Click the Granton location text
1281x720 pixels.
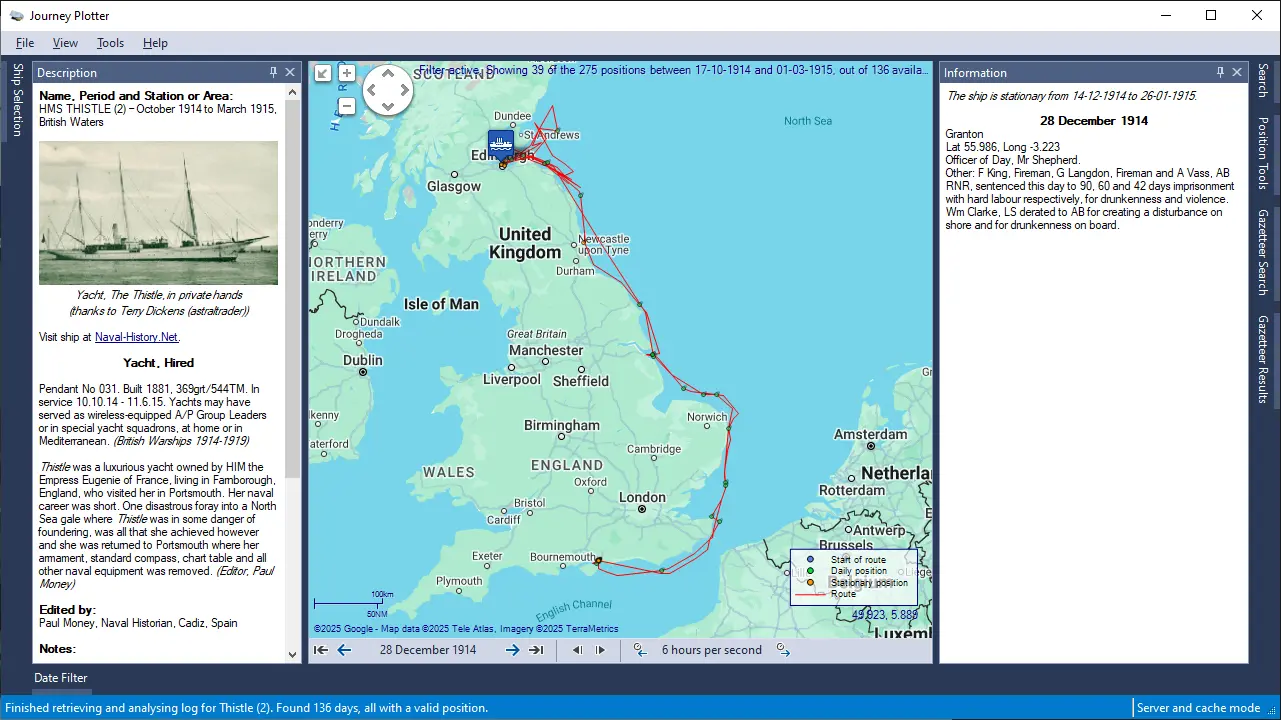(x=965, y=134)
